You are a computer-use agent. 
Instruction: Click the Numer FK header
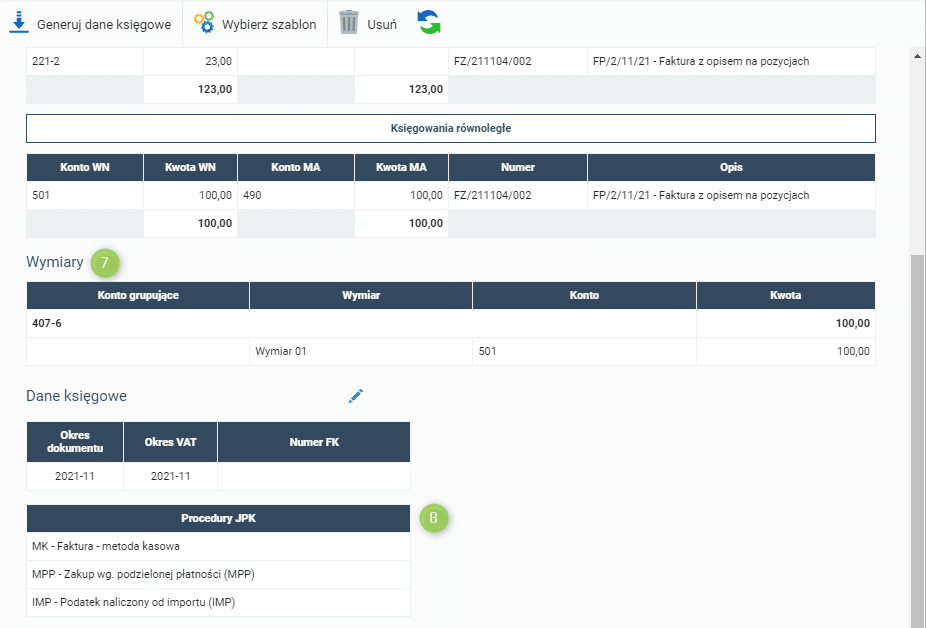[x=314, y=442]
